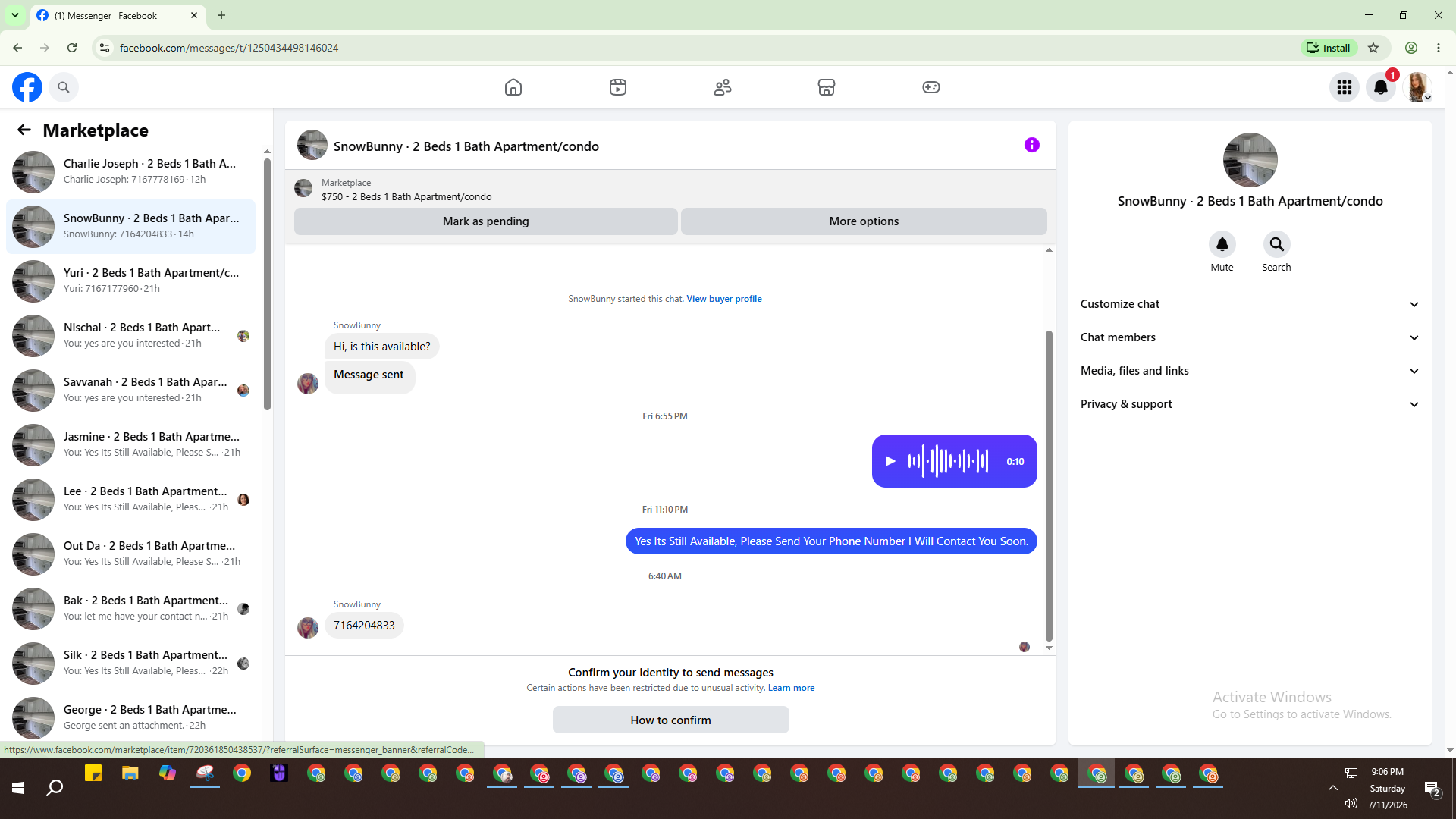This screenshot has height=819, width=1456.
Task: Open the Chrome profile icon
Action: pyautogui.click(x=1411, y=48)
